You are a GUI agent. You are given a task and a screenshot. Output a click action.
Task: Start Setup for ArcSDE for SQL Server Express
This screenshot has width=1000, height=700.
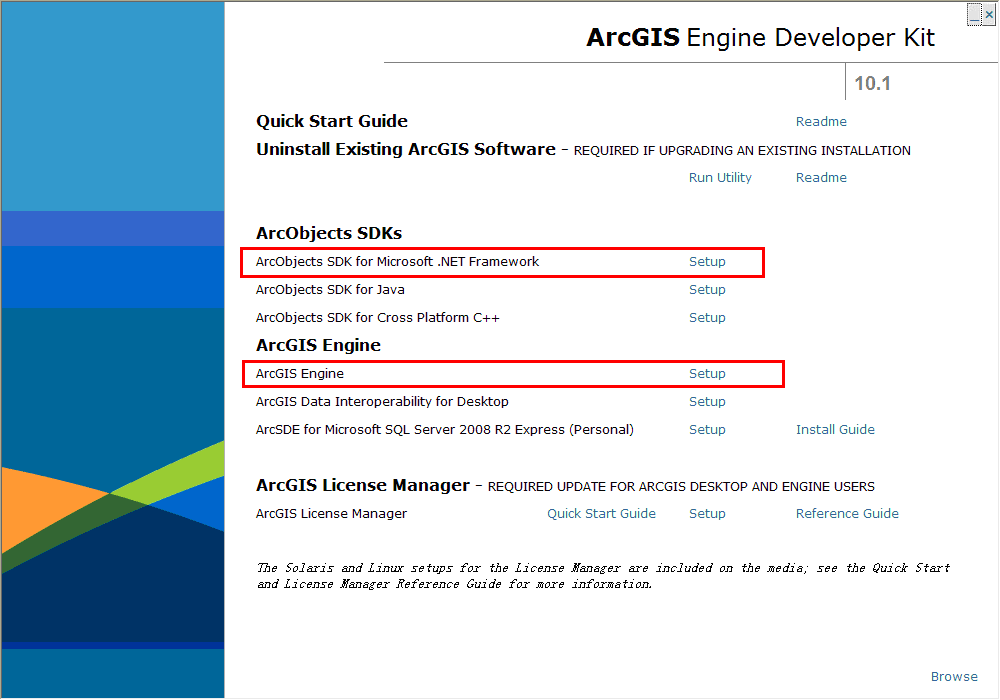tap(707, 430)
